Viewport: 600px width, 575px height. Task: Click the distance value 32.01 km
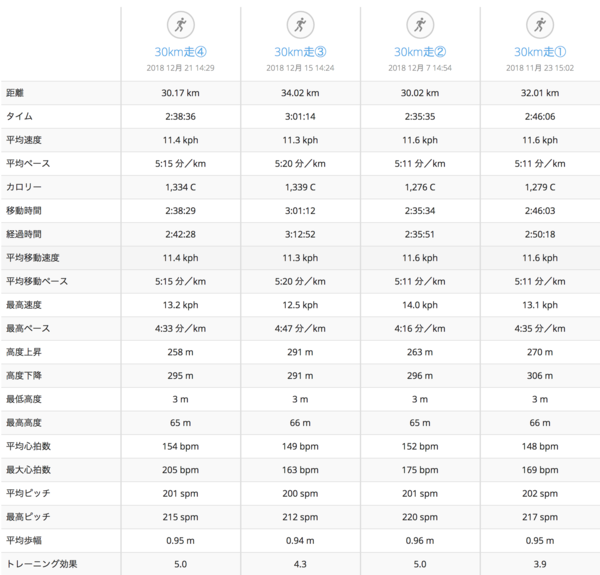pyautogui.click(x=540, y=93)
